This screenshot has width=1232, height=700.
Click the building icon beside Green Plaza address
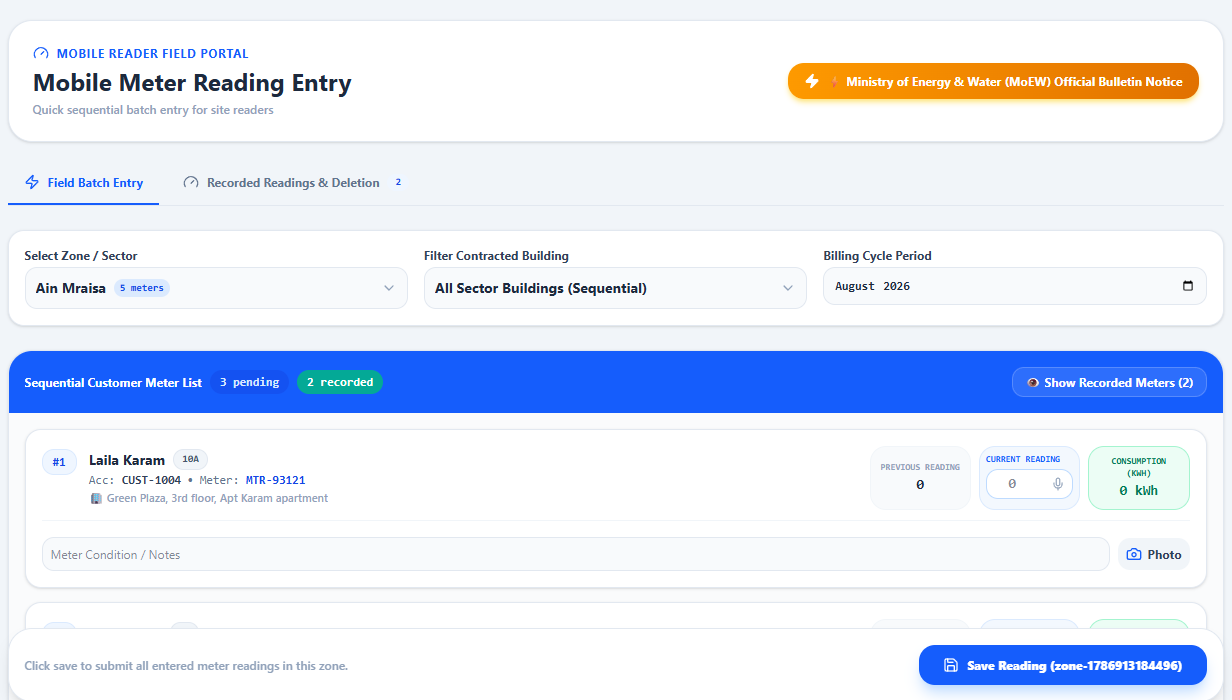coord(96,498)
